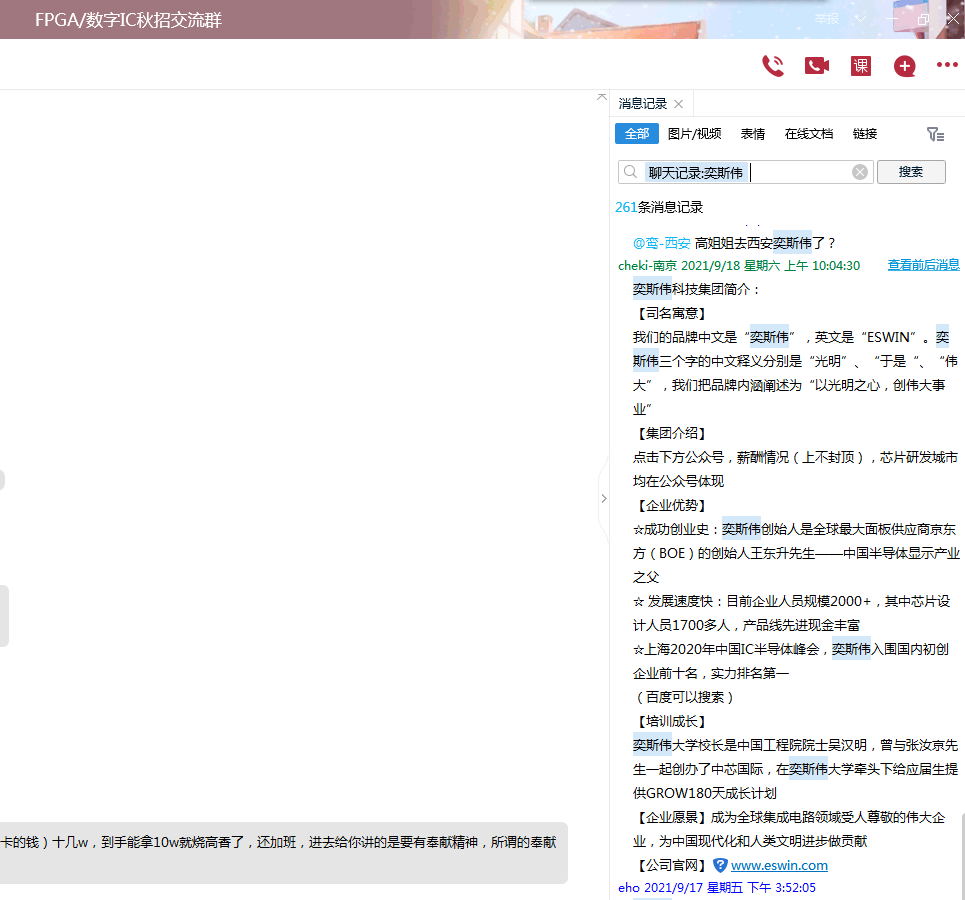Click the 计人员1700多人 line
The height and width of the screenshot is (900, 965).
coord(746,625)
